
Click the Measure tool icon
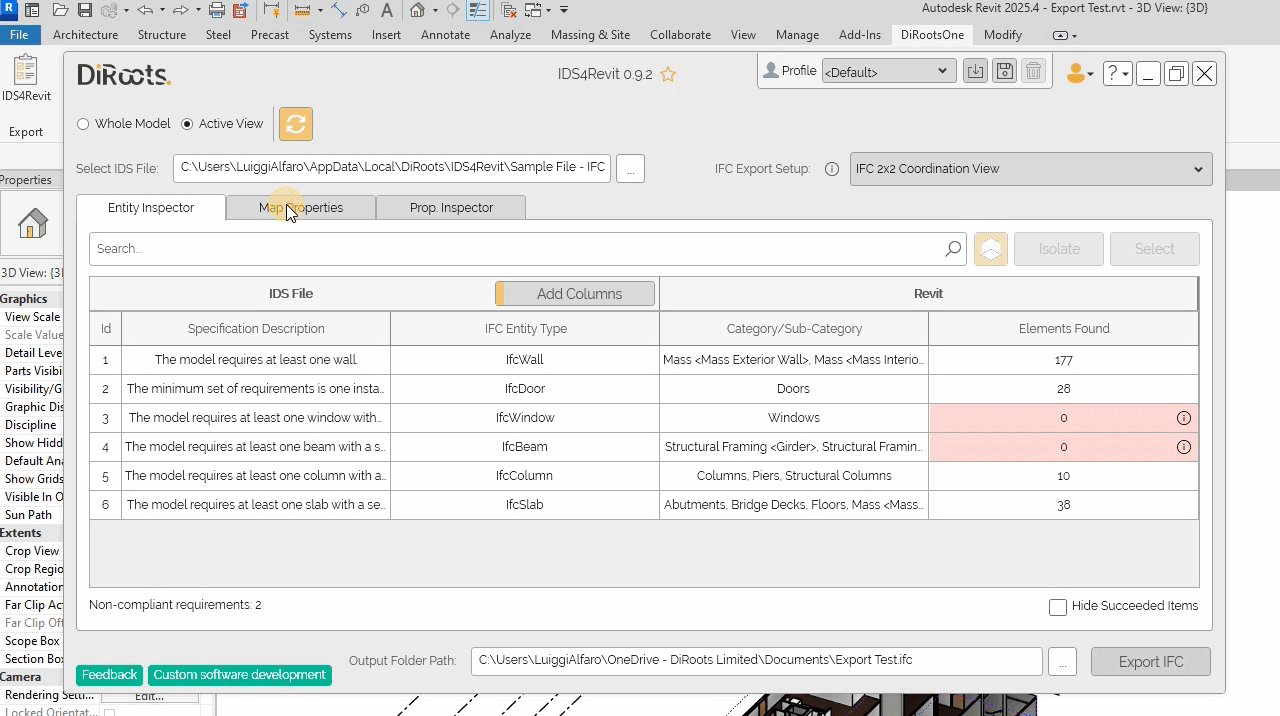point(302,10)
